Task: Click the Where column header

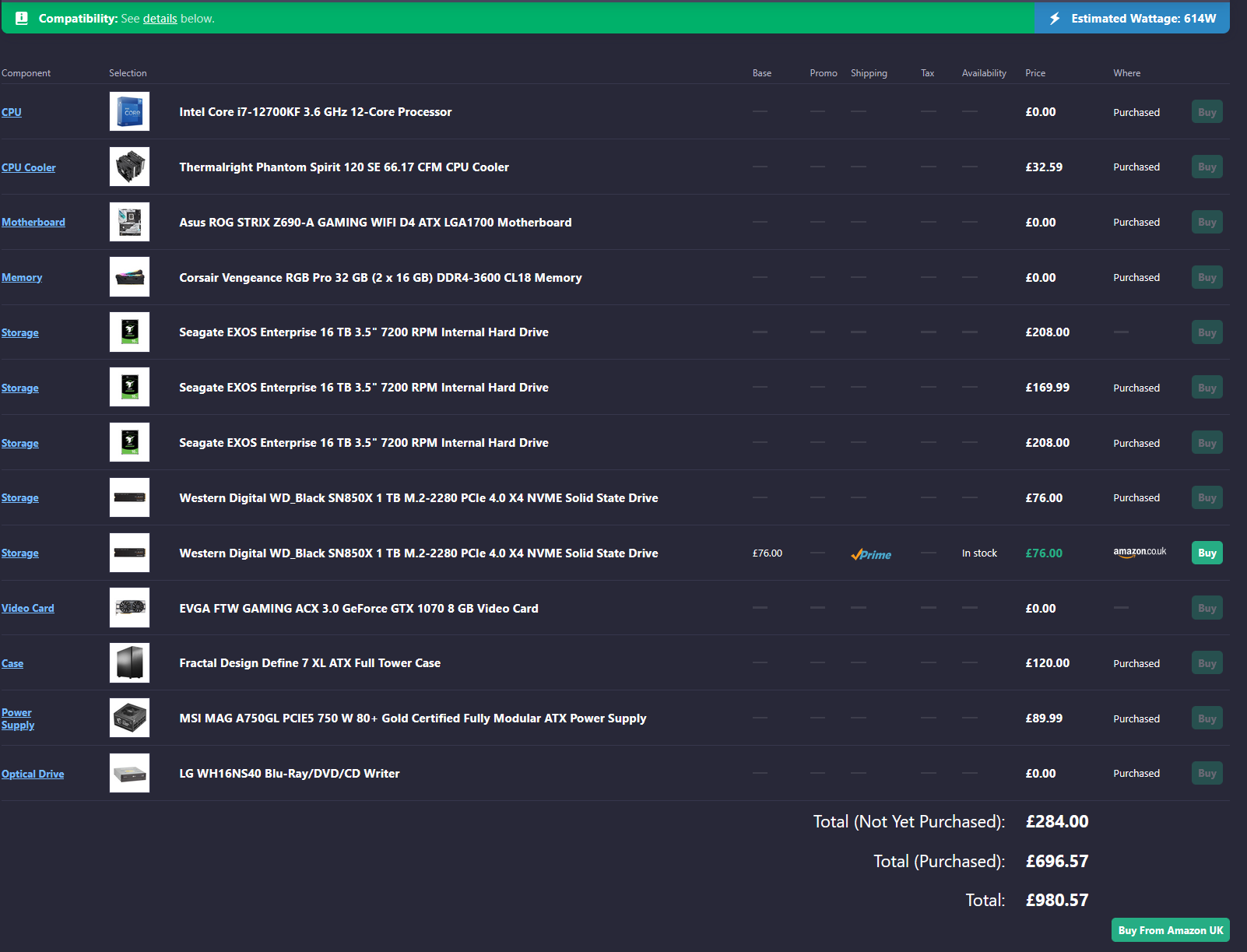Action: click(x=1126, y=73)
